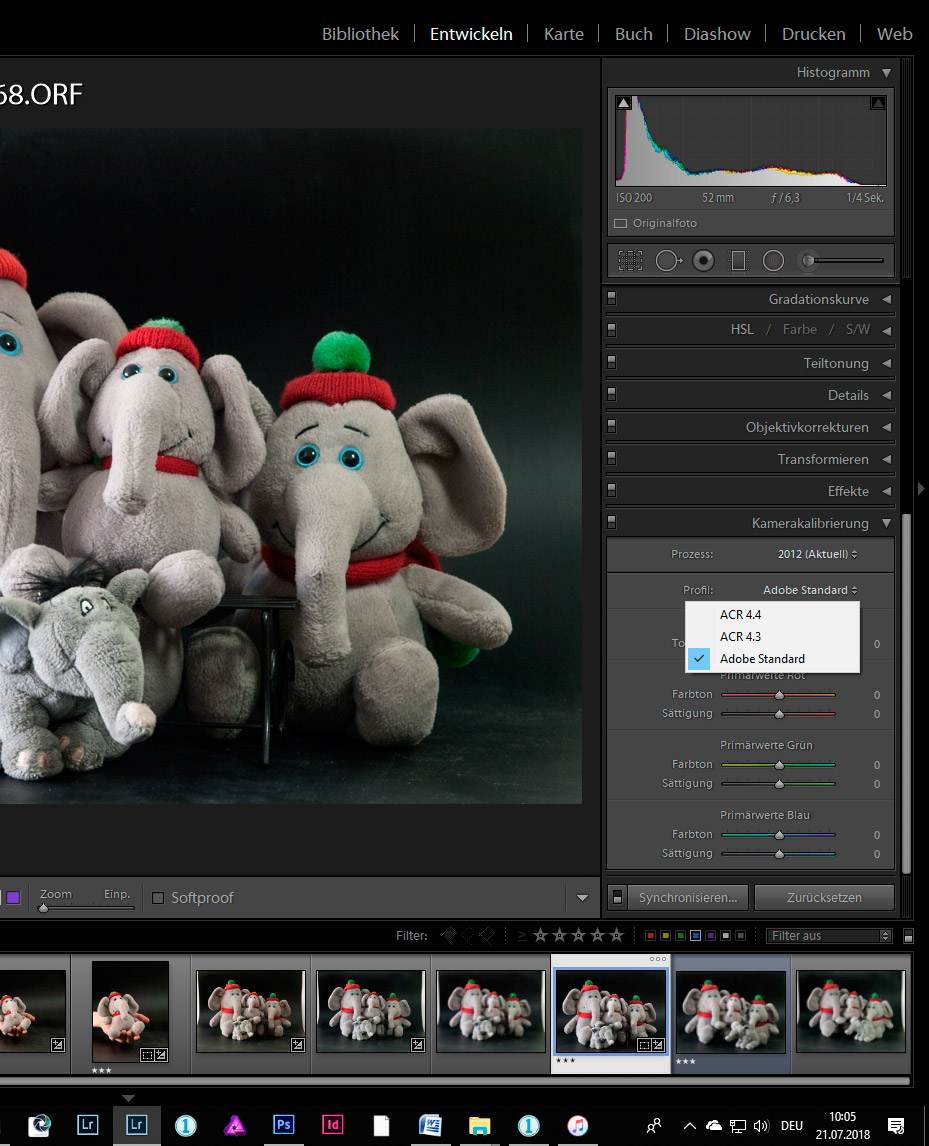Toggle shadow clipping indicator in histogram

(623, 103)
